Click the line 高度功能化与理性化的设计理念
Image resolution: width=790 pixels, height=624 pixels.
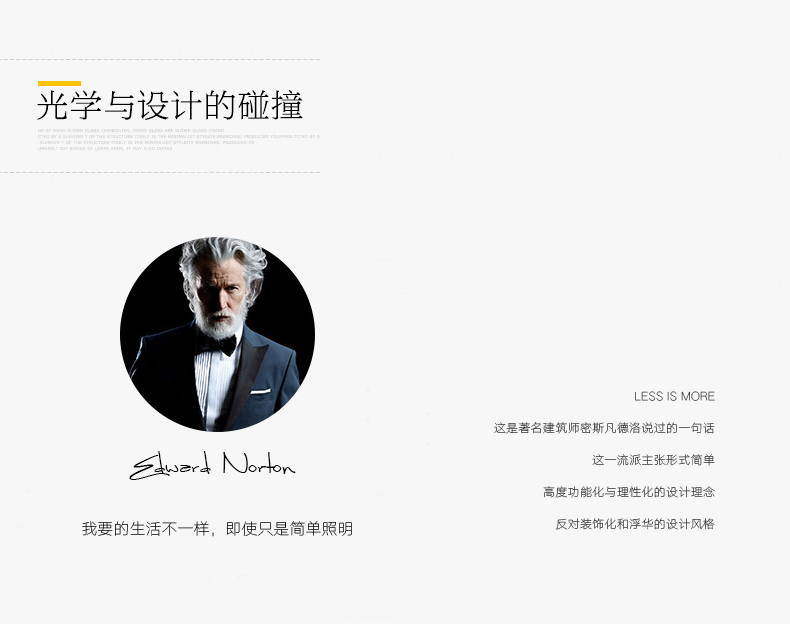(x=629, y=492)
